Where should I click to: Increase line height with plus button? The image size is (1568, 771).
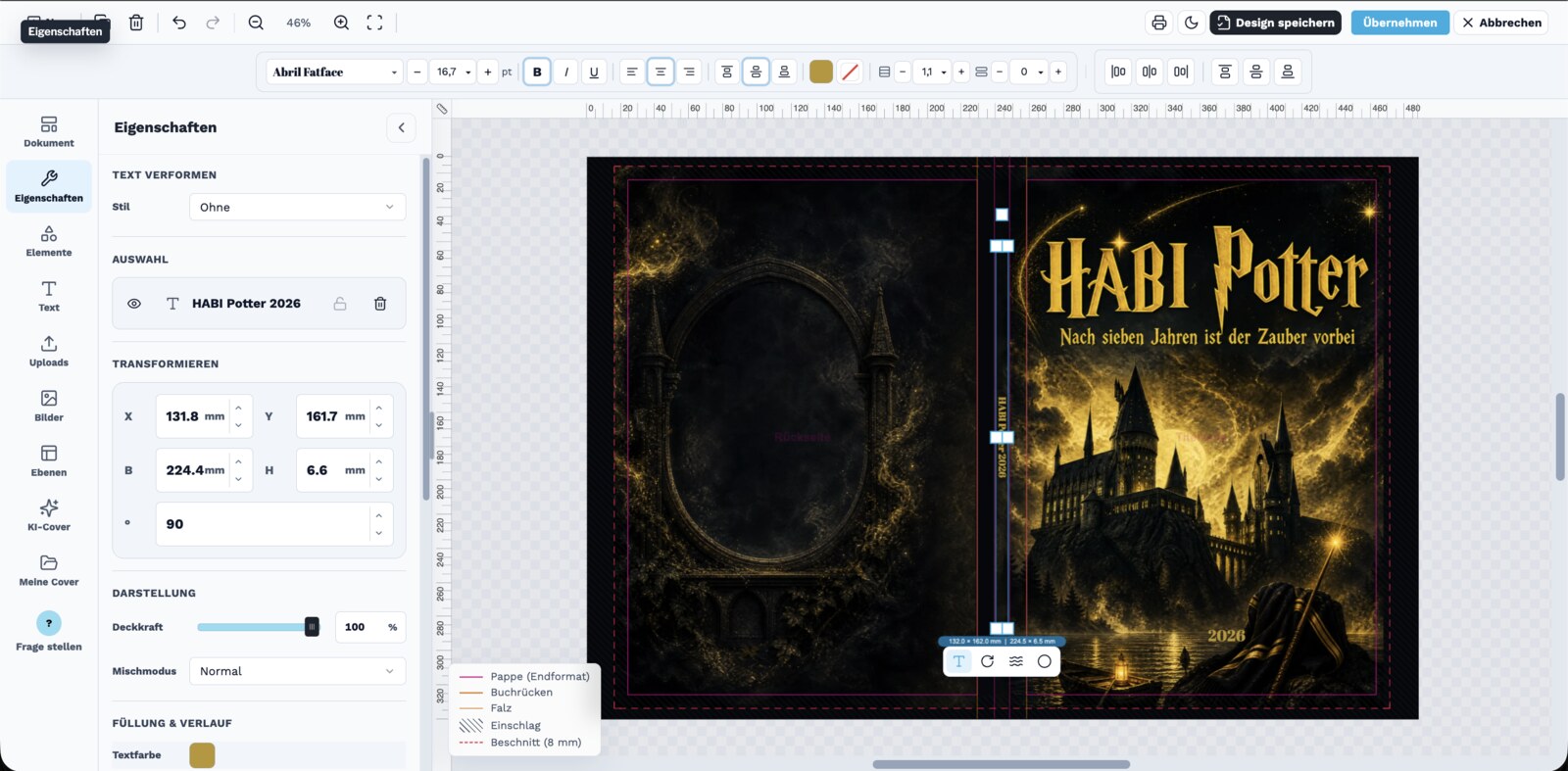point(961,72)
